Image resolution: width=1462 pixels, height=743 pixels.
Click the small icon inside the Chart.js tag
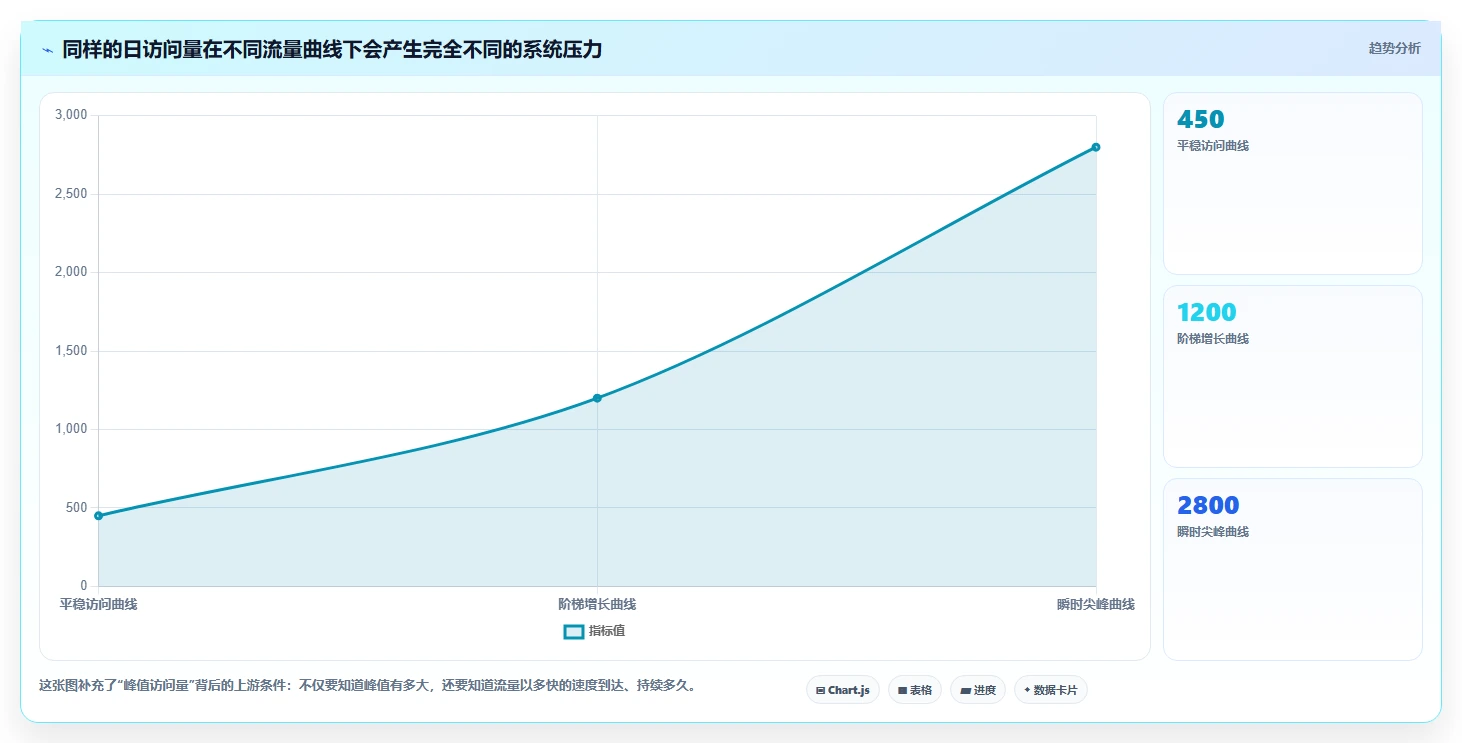(820, 690)
